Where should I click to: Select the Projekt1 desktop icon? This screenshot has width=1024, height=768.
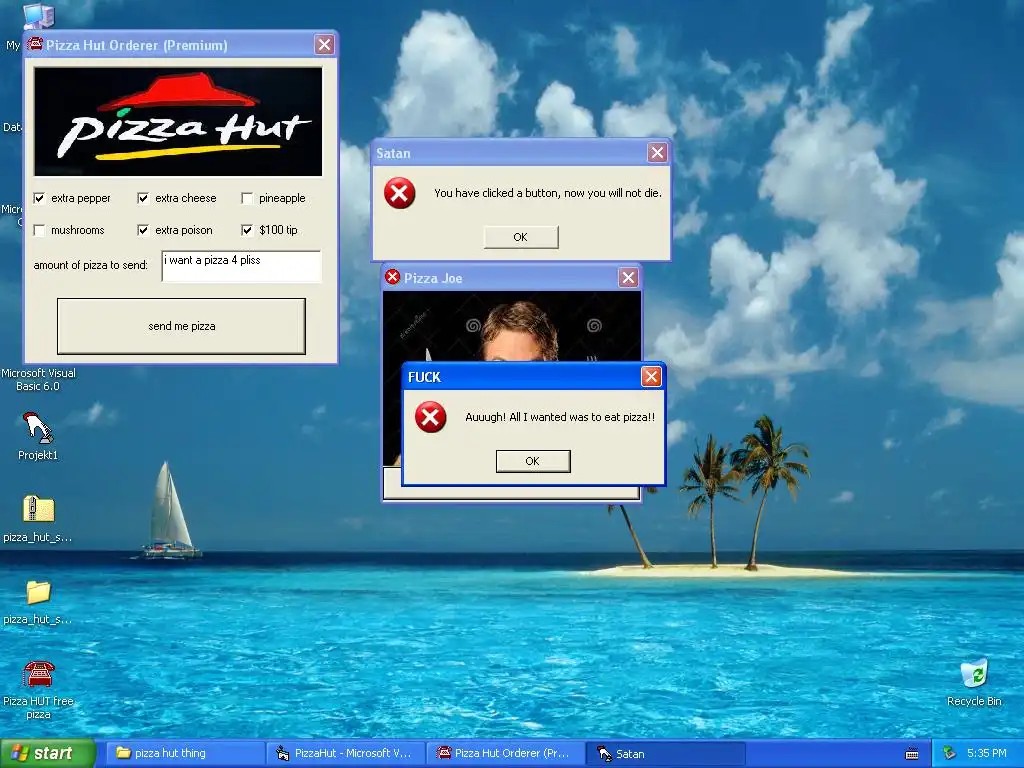tap(38, 436)
